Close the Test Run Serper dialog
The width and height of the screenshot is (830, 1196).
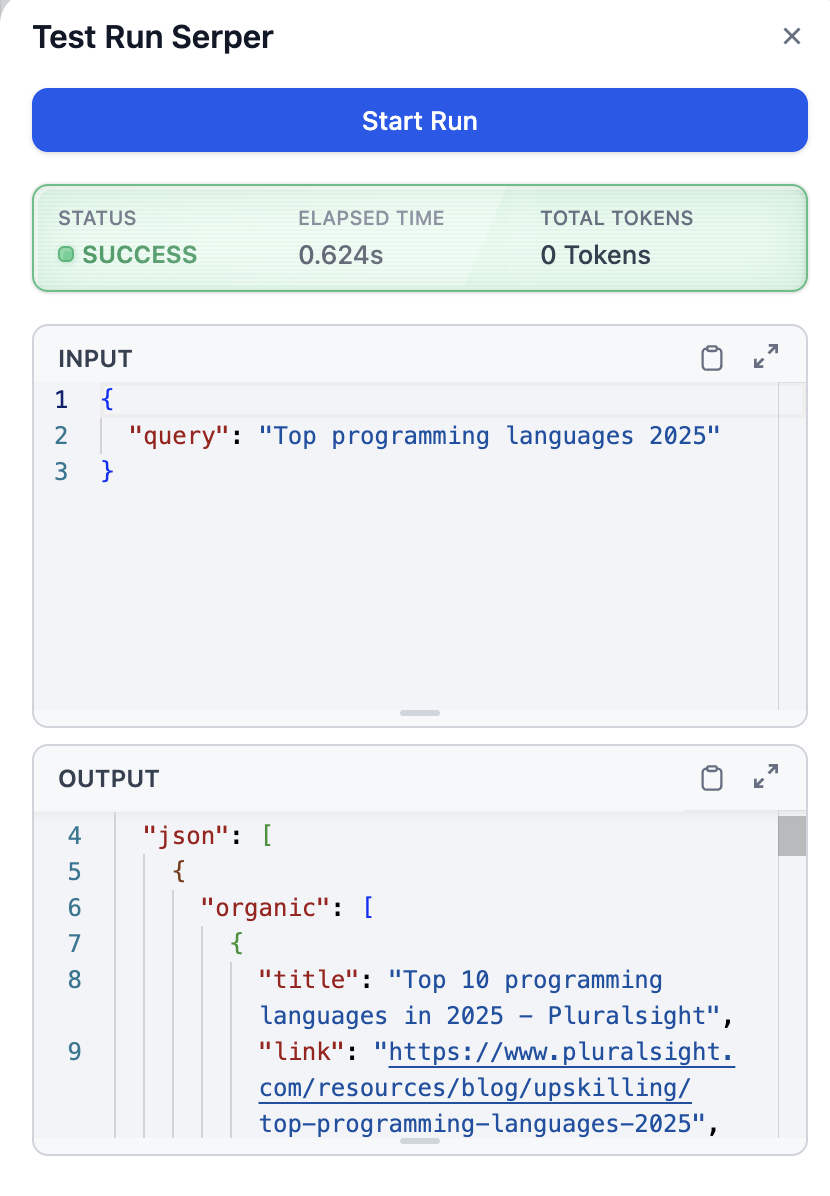point(791,37)
